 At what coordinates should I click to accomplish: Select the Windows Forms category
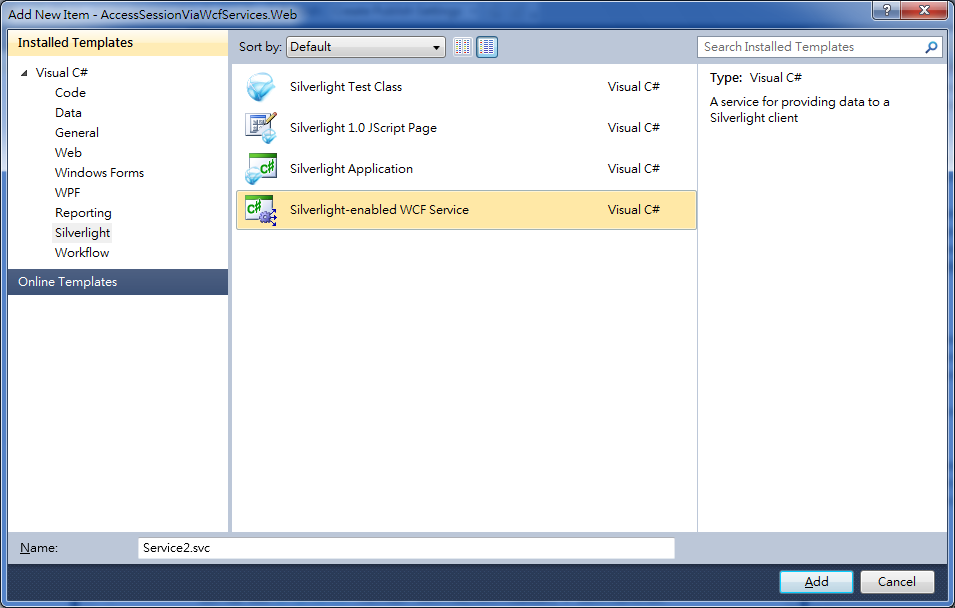click(99, 173)
